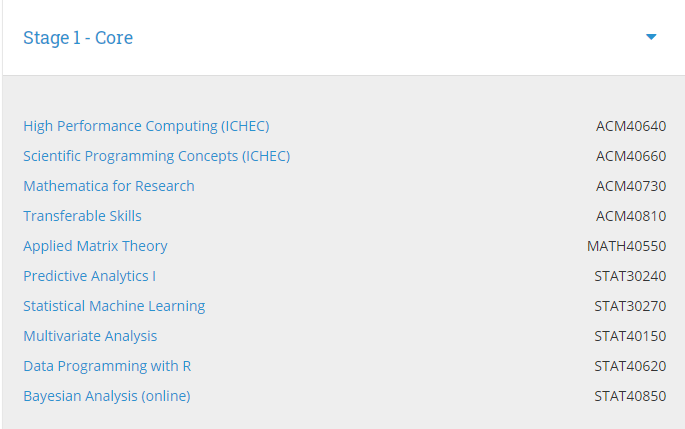Click module code STAT30240
This screenshot has height=429, width=685.
coord(630,276)
